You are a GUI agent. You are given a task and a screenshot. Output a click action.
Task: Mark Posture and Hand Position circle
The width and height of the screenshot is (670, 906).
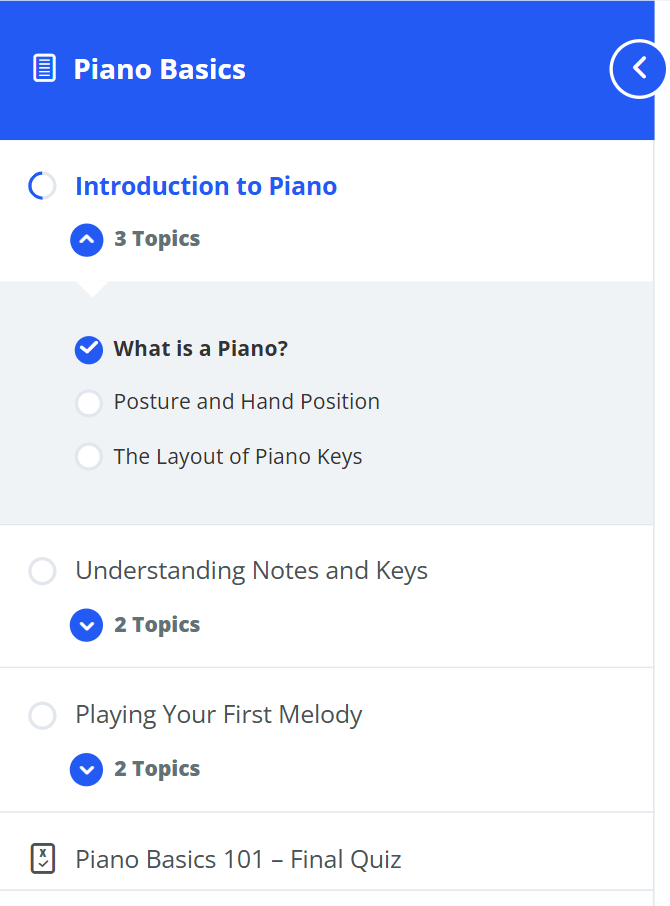(89, 402)
